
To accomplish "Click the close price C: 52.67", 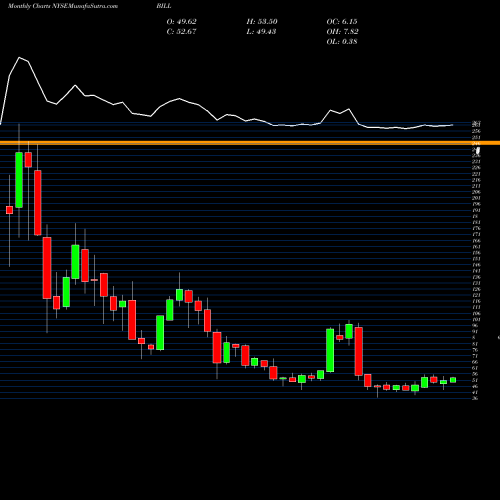I will [x=182, y=31].
